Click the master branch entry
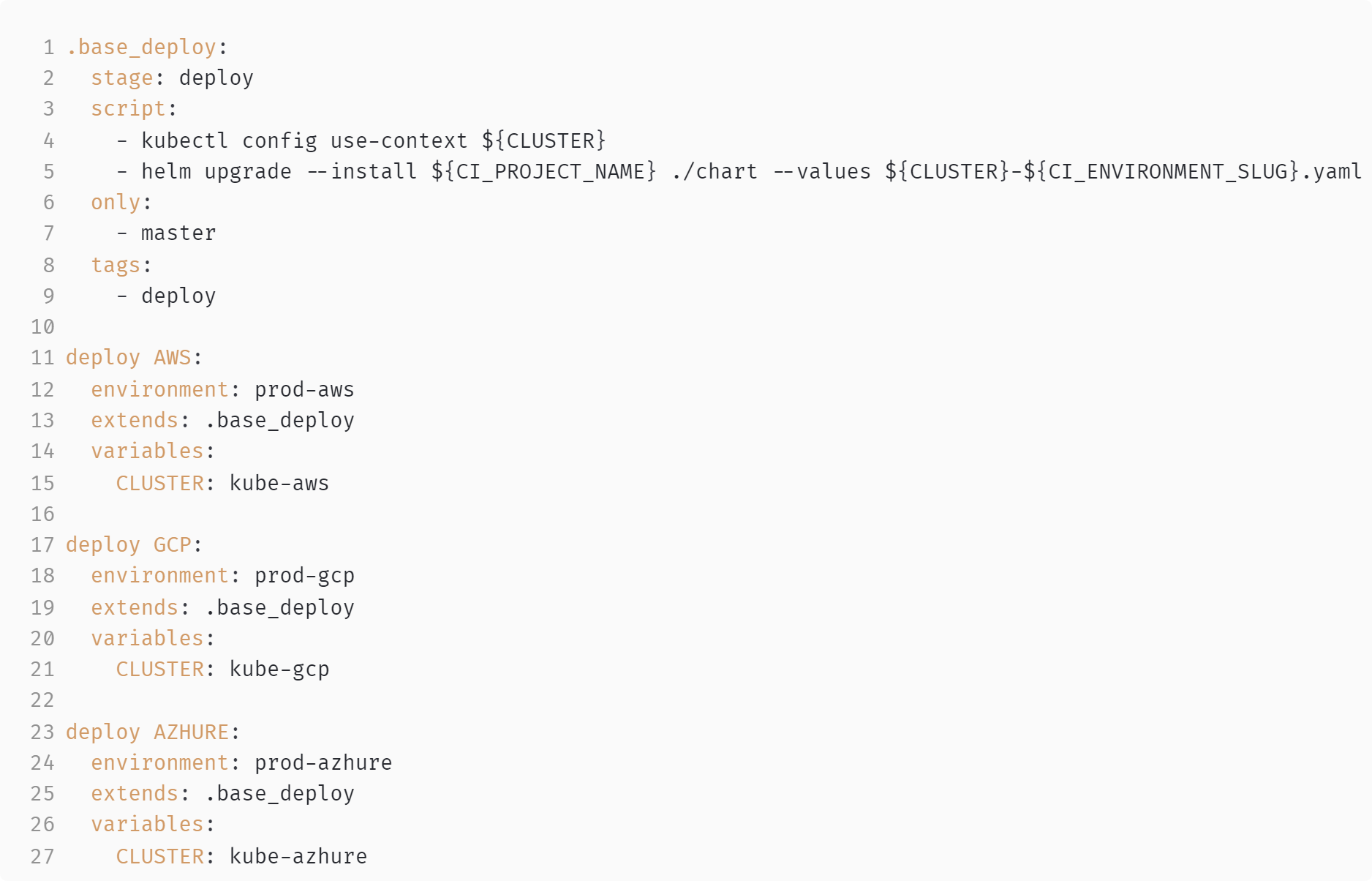The height and width of the screenshot is (881, 1372). click(x=178, y=233)
